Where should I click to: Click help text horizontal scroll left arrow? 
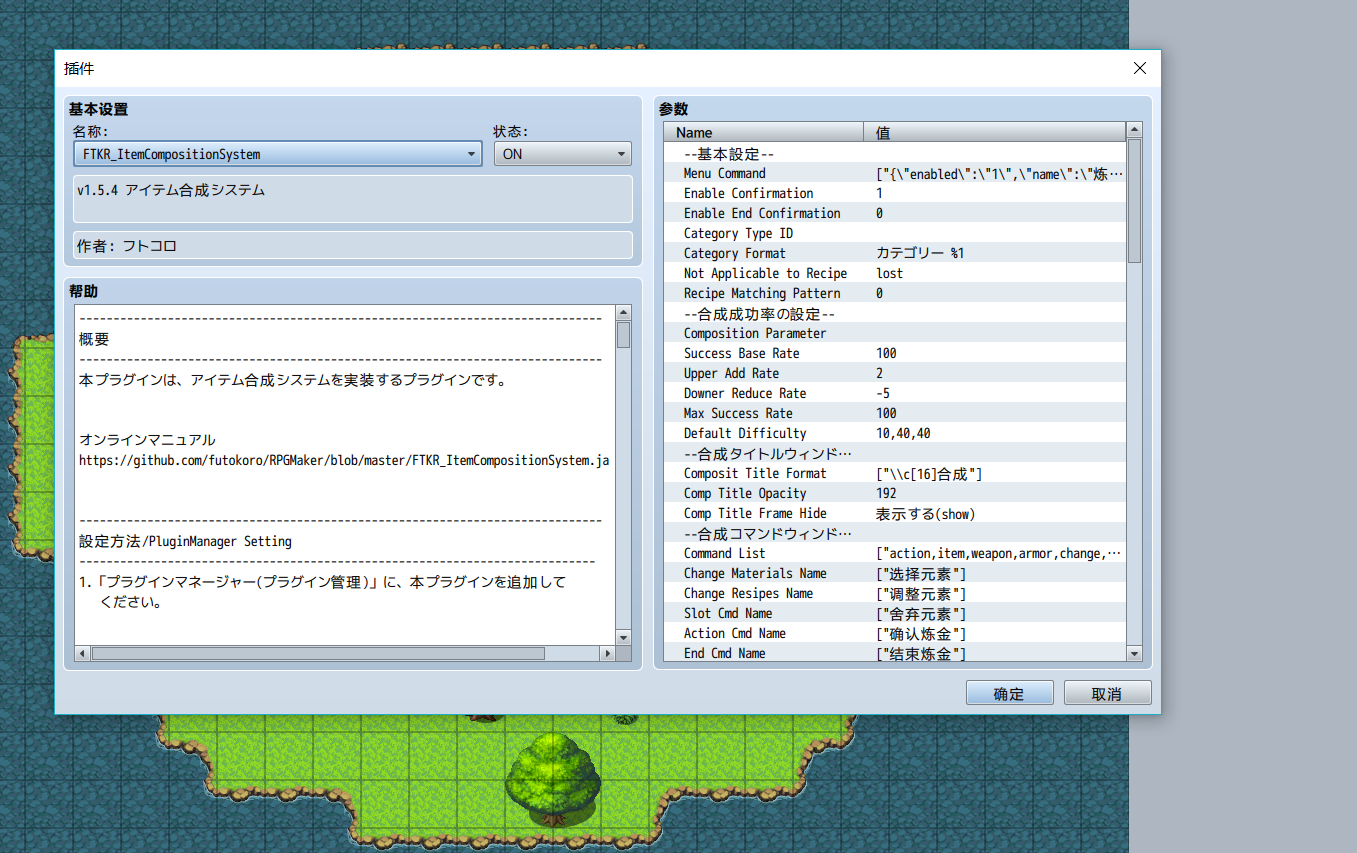click(x=84, y=653)
